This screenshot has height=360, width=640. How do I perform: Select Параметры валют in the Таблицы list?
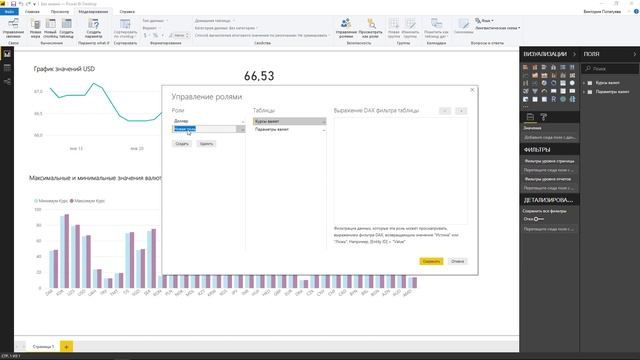click(x=289, y=129)
